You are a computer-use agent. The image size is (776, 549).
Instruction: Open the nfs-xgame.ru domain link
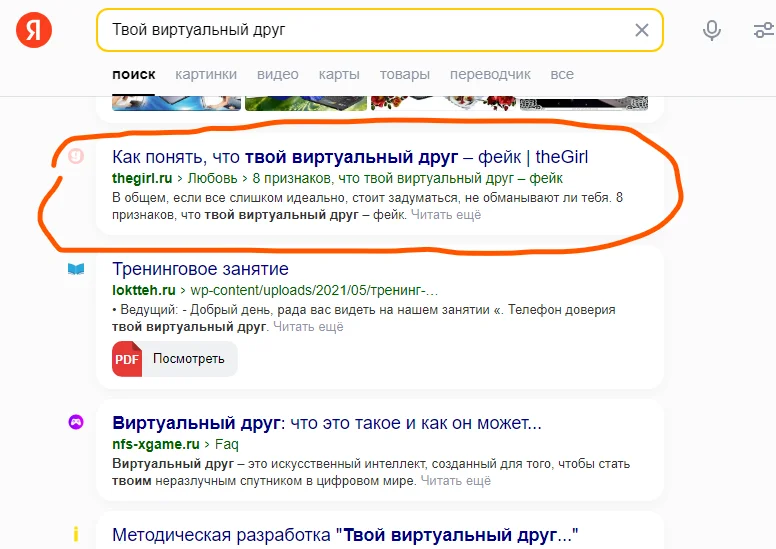[155, 445]
